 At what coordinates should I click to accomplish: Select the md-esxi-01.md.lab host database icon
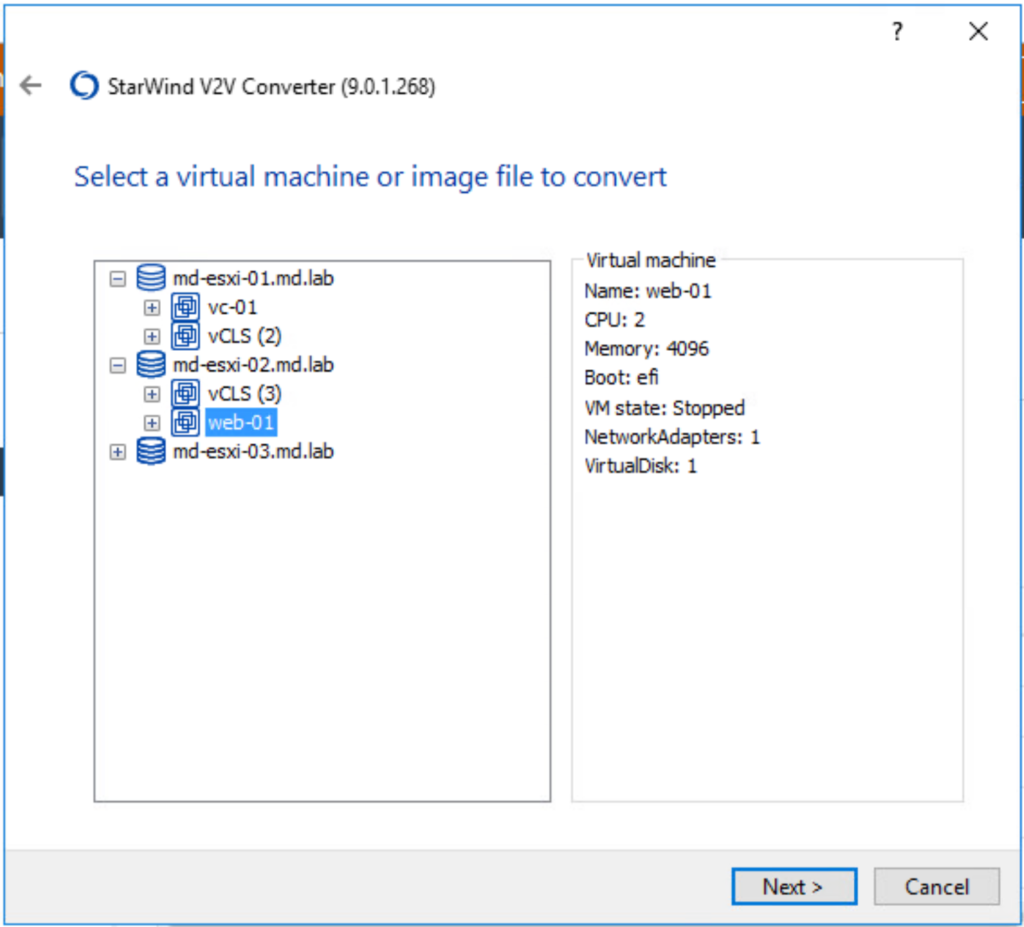tap(151, 278)
